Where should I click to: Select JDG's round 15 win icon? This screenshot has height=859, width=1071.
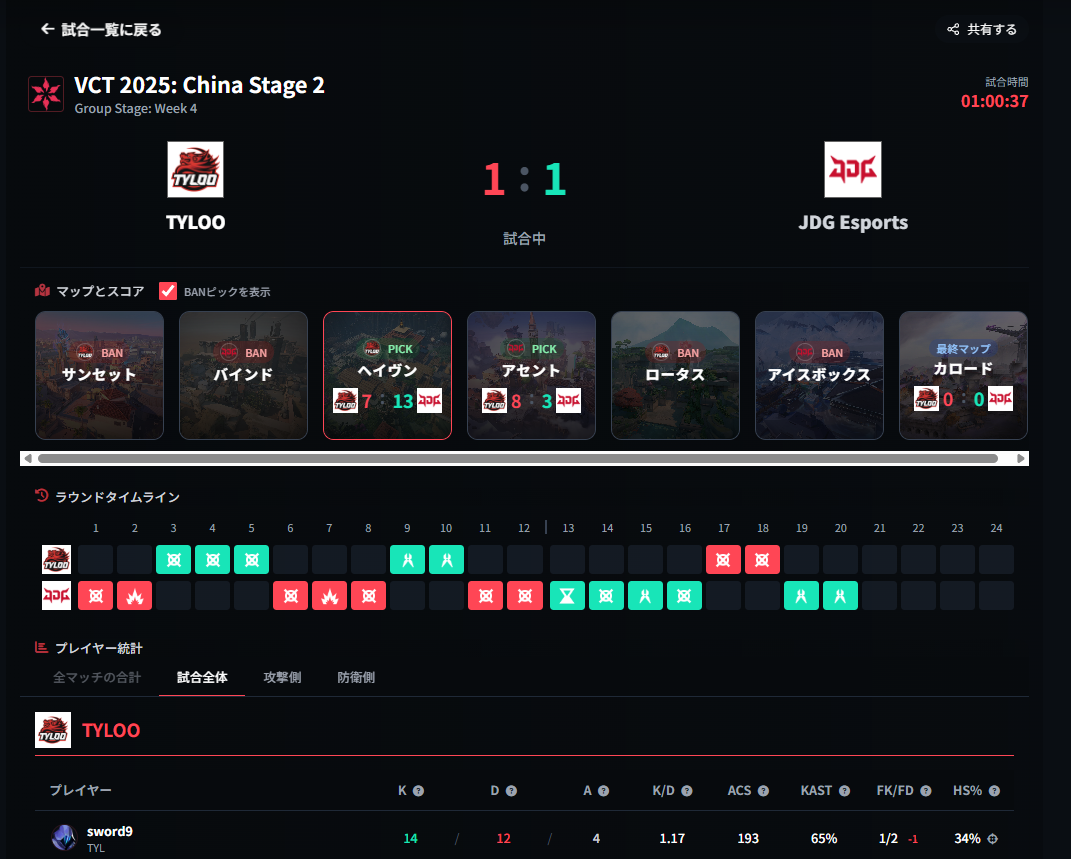click(645, 596)
